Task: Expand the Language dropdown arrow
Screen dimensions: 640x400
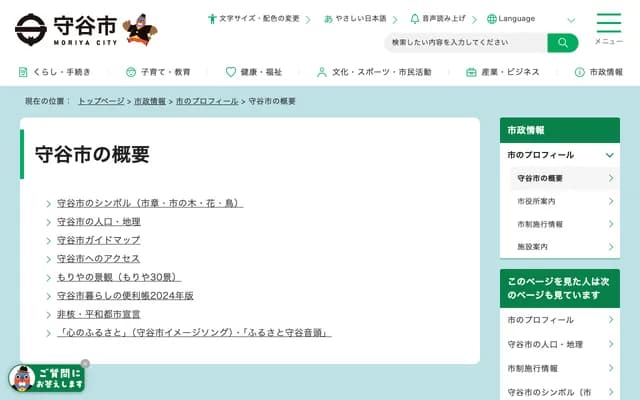Action: [571, 20]
